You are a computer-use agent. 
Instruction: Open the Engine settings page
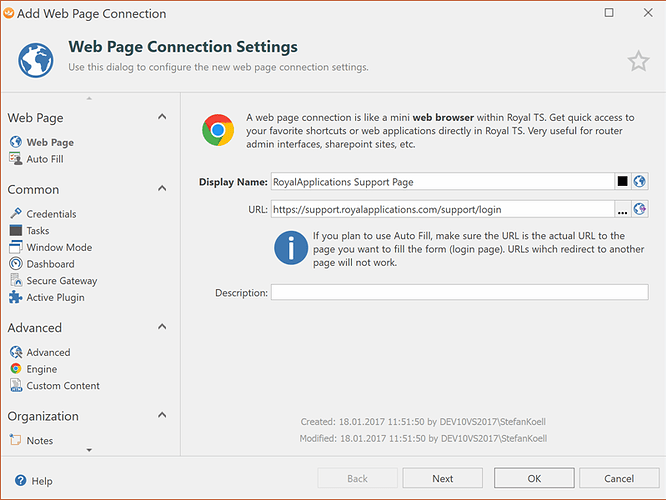click(41, 369)
